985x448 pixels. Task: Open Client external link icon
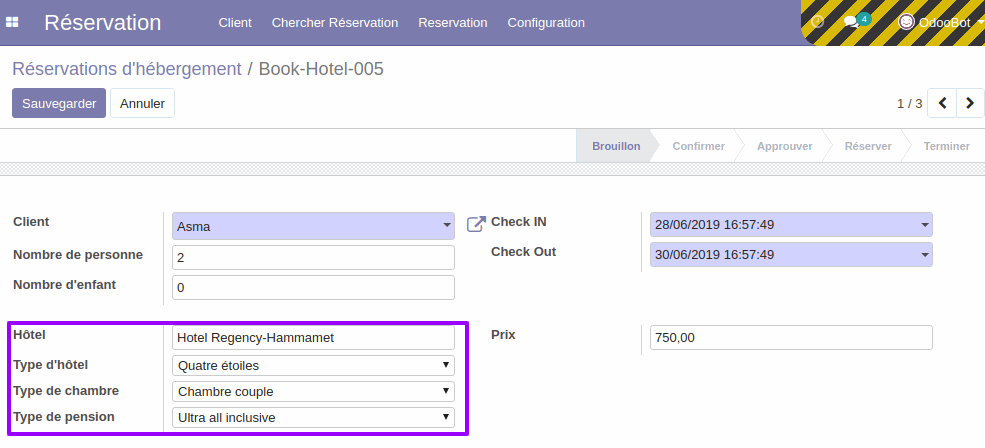[x=476, y=224]
